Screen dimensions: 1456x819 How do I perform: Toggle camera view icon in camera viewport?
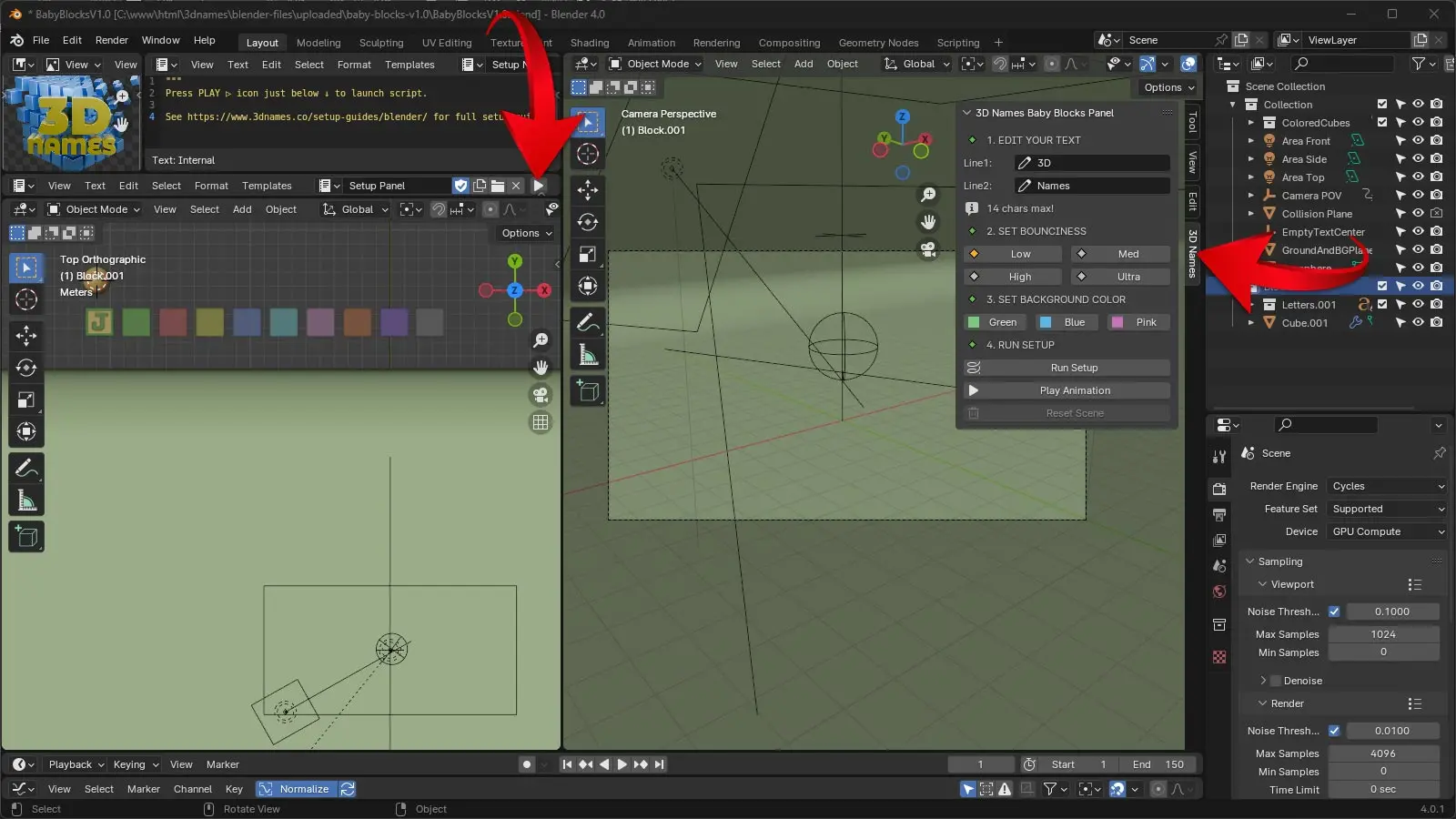click(928, 250)
